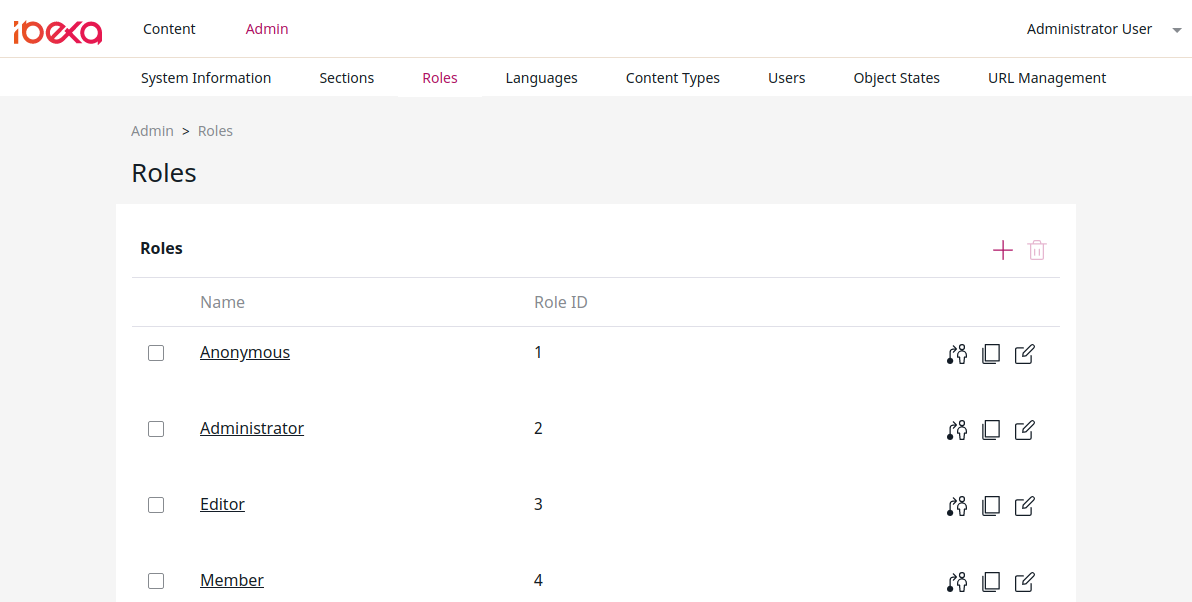Screen dimensions: 1192x602
Task: Go to the Content main menu
Action: [170, 29]
